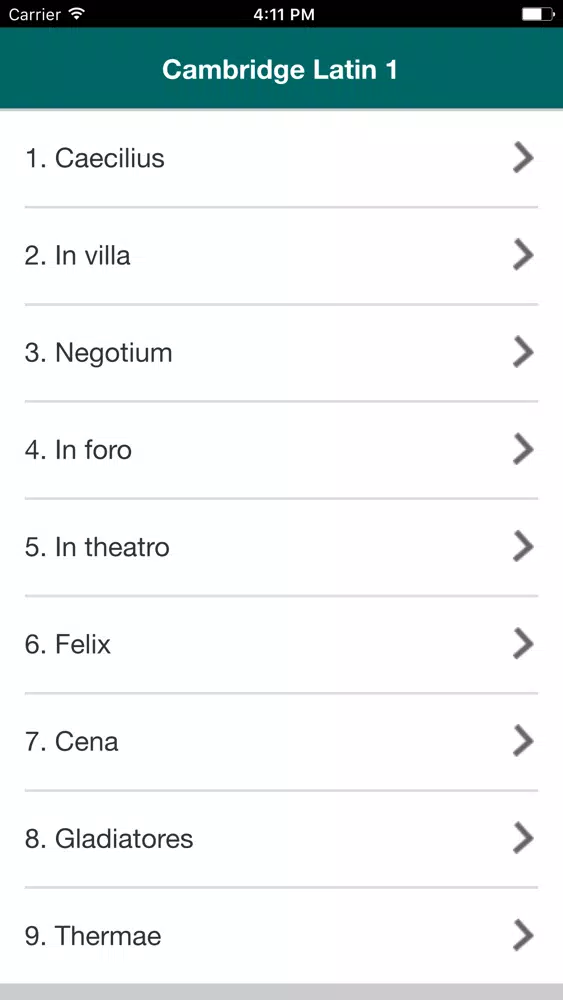Tap the chevron arrow beside Gladiatores
Screen dimensions: 563x1000
pos(523,838)
